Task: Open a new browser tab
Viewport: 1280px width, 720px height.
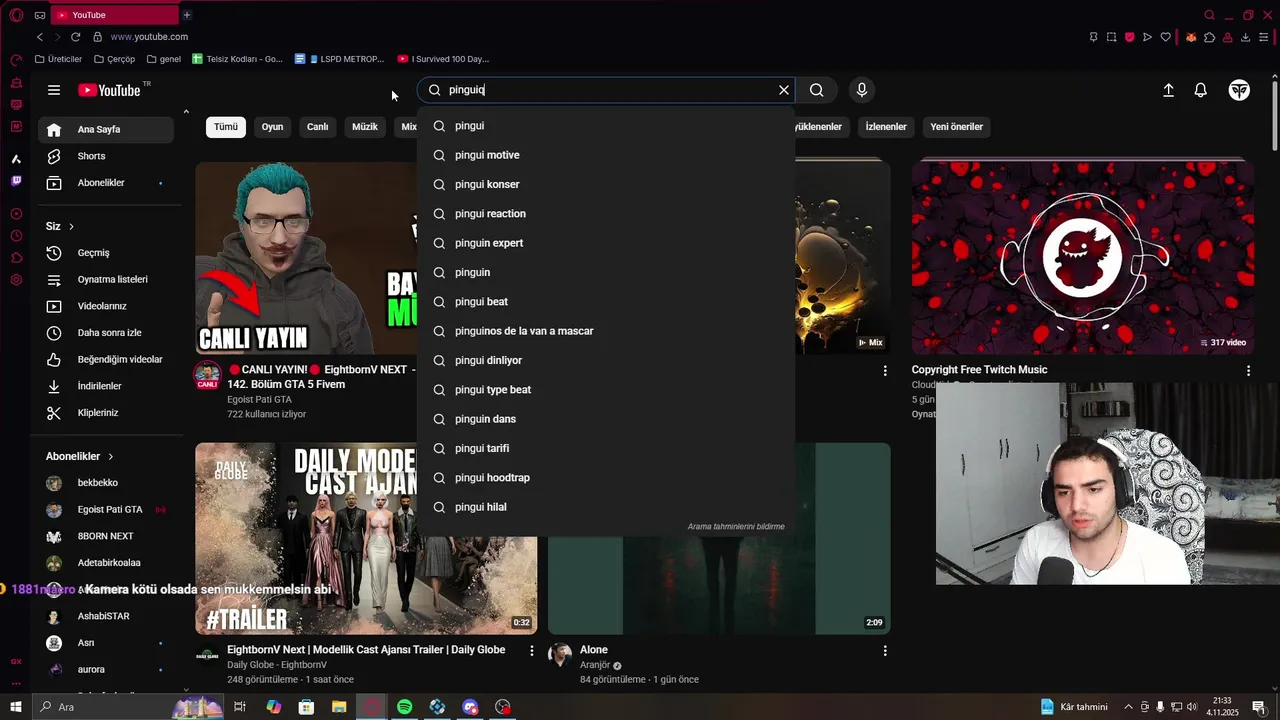Action: 186,15
